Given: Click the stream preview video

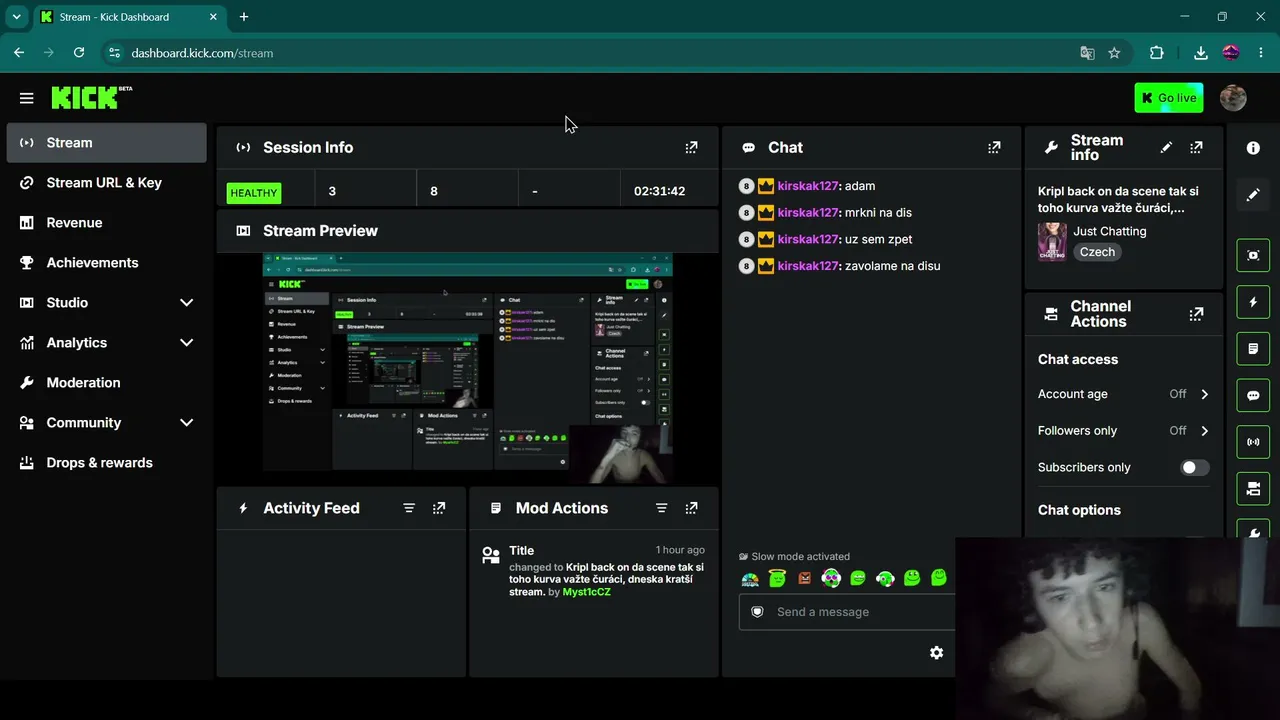Looking at the screenshot, I should click(468, 368).
